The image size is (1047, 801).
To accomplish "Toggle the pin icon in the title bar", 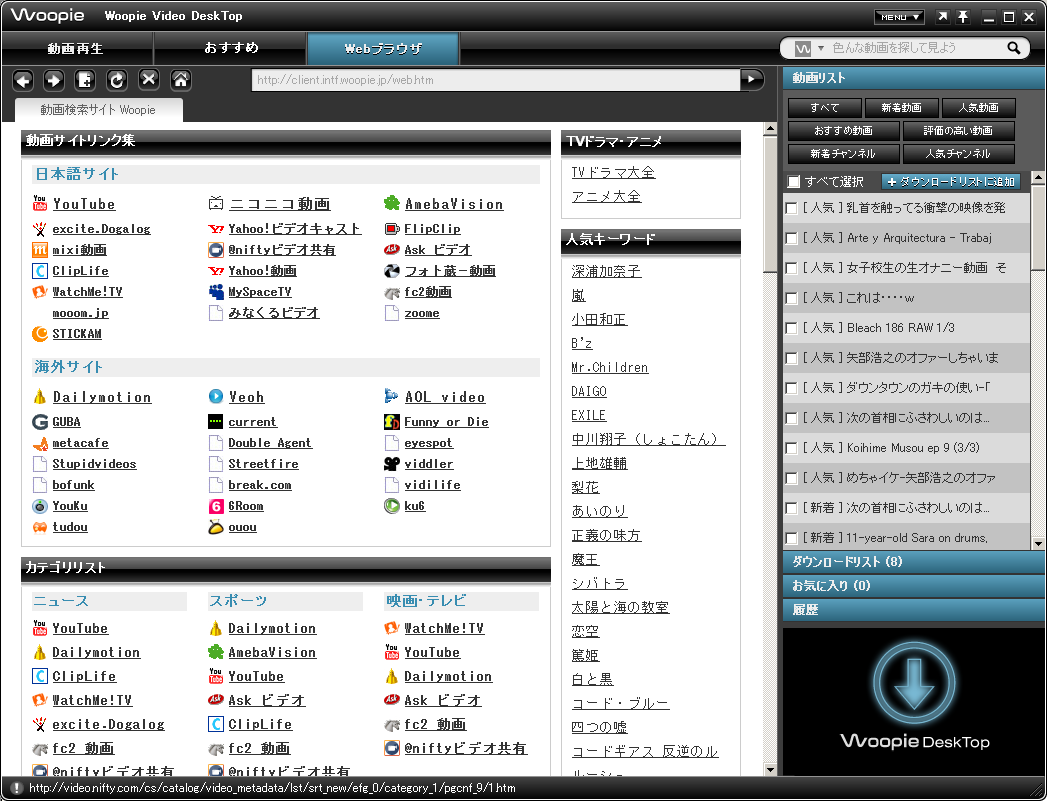I will 963,17.
